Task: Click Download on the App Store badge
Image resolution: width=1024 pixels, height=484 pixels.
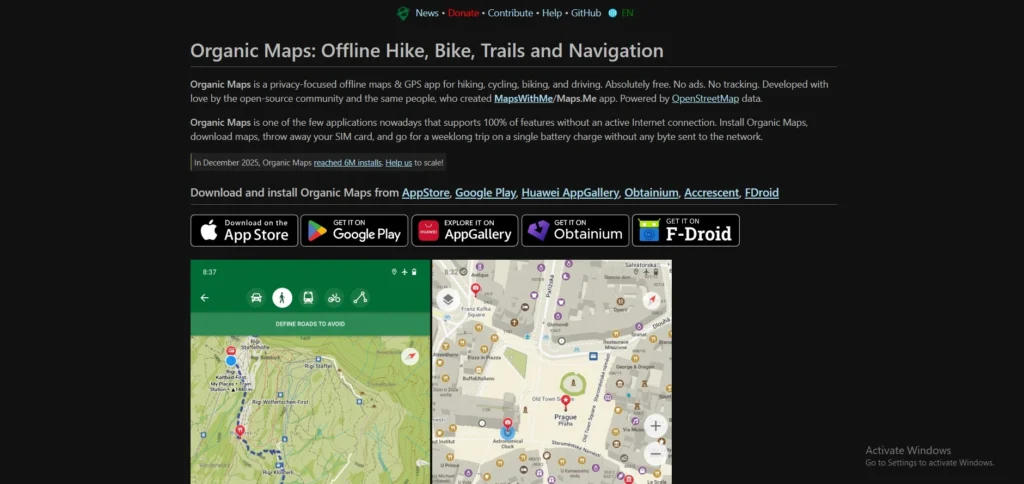Action: coord(244,231)
